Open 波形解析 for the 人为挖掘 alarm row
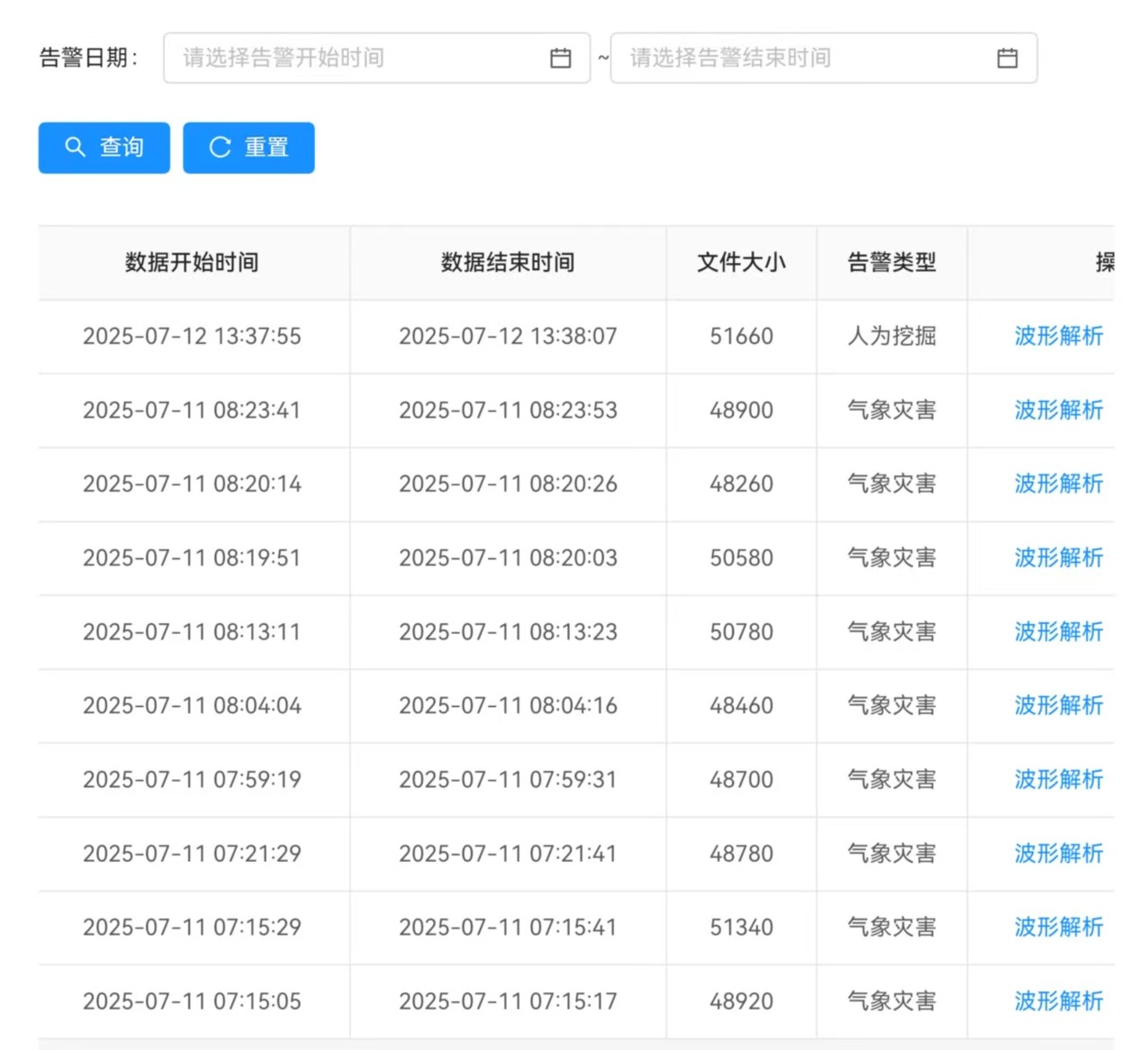Screen dimensions: 1148x1050 point(1059,336)
